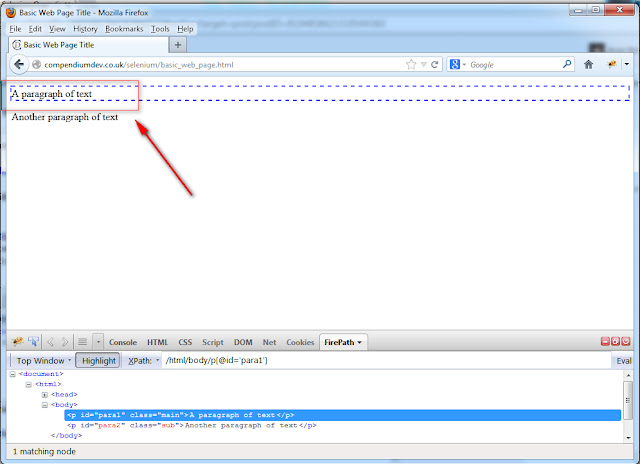Click the URL address field

(x=224, y=64)
